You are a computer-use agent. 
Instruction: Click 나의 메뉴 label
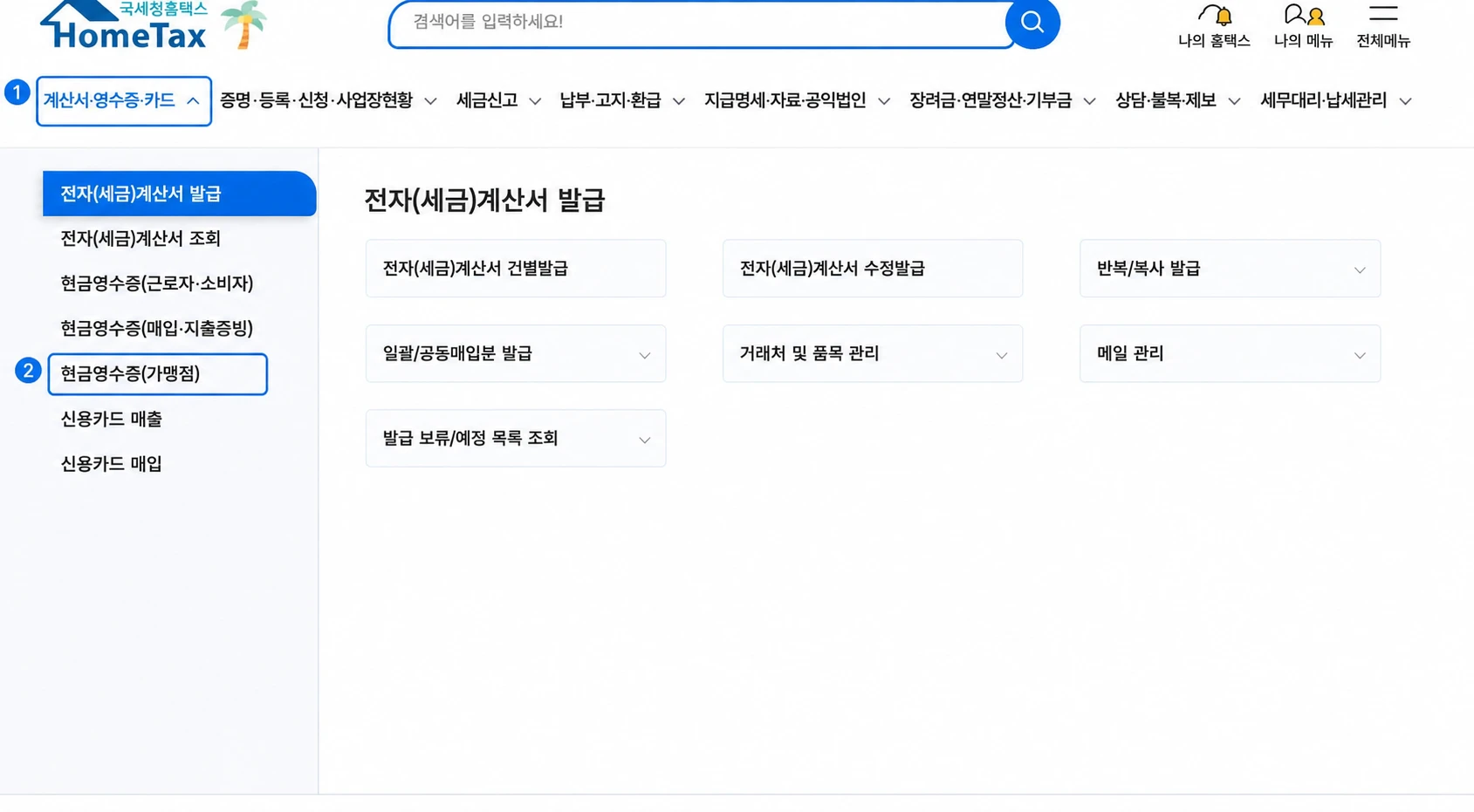(1304, 41)
